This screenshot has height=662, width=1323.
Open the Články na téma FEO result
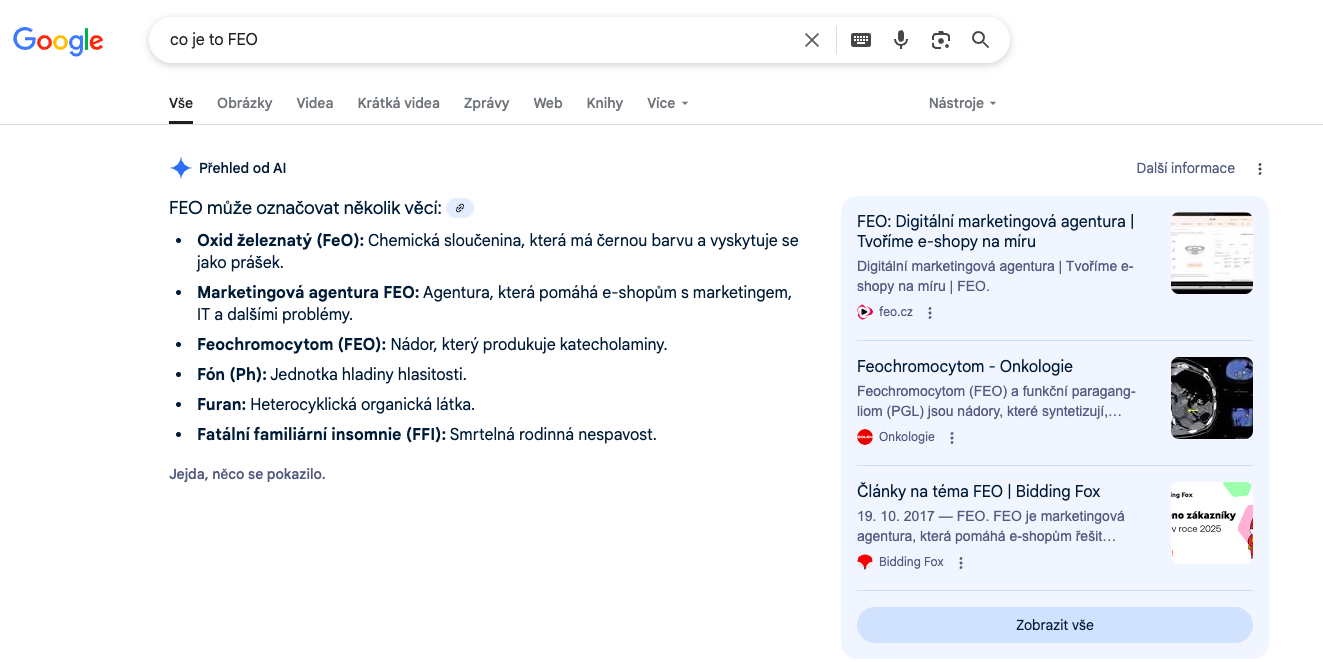[x=978, y=491]
